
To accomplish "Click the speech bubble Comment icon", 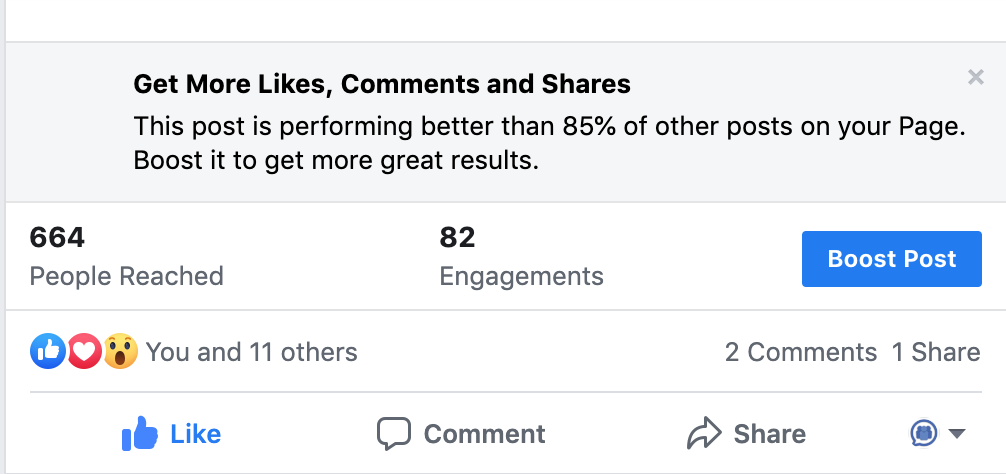I will click(x=393, y=434).
